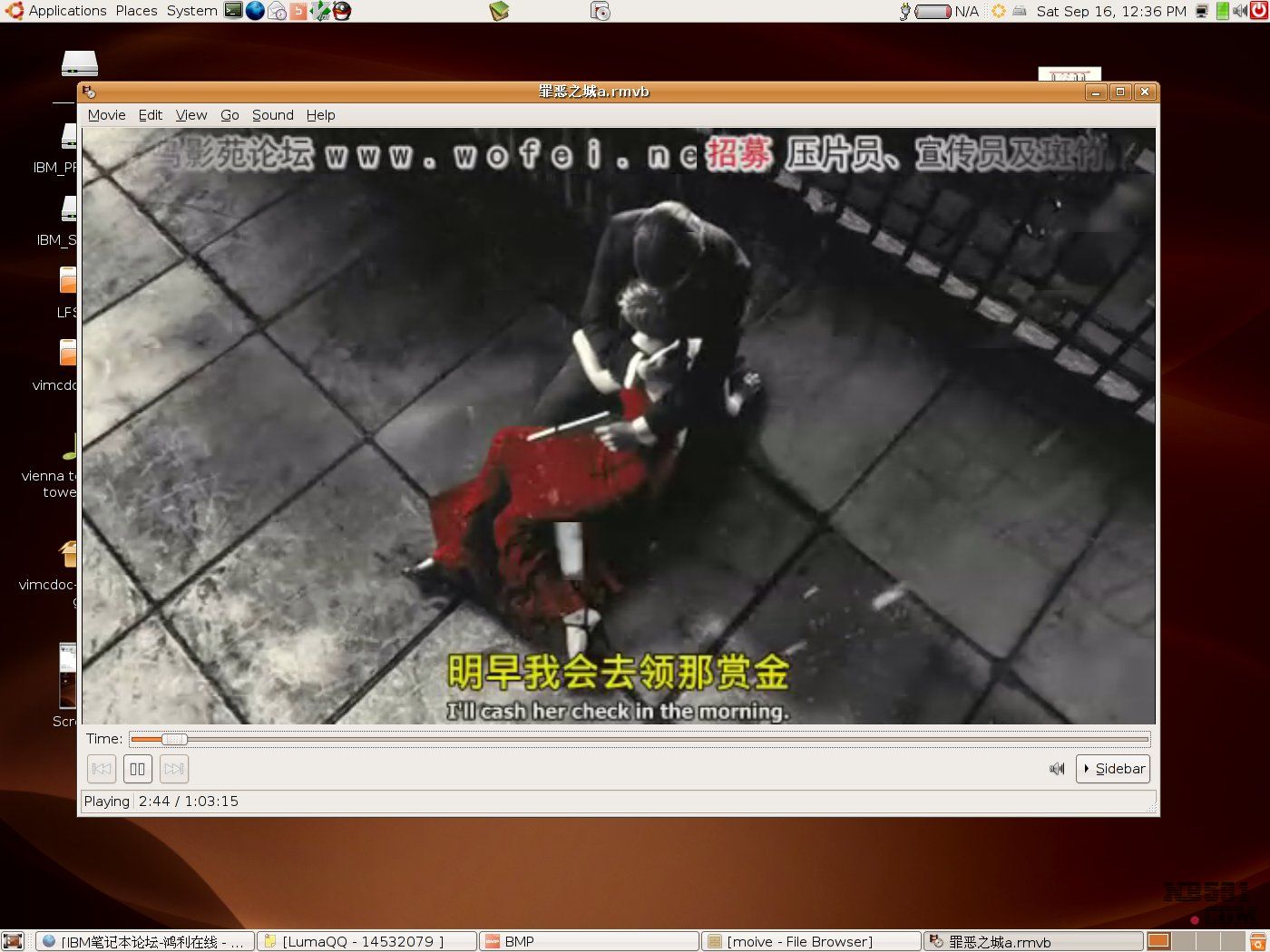Viewport: 1270px width, 952px height.
Task: Click the Show Desktop button
Action: tap(12, 941)
